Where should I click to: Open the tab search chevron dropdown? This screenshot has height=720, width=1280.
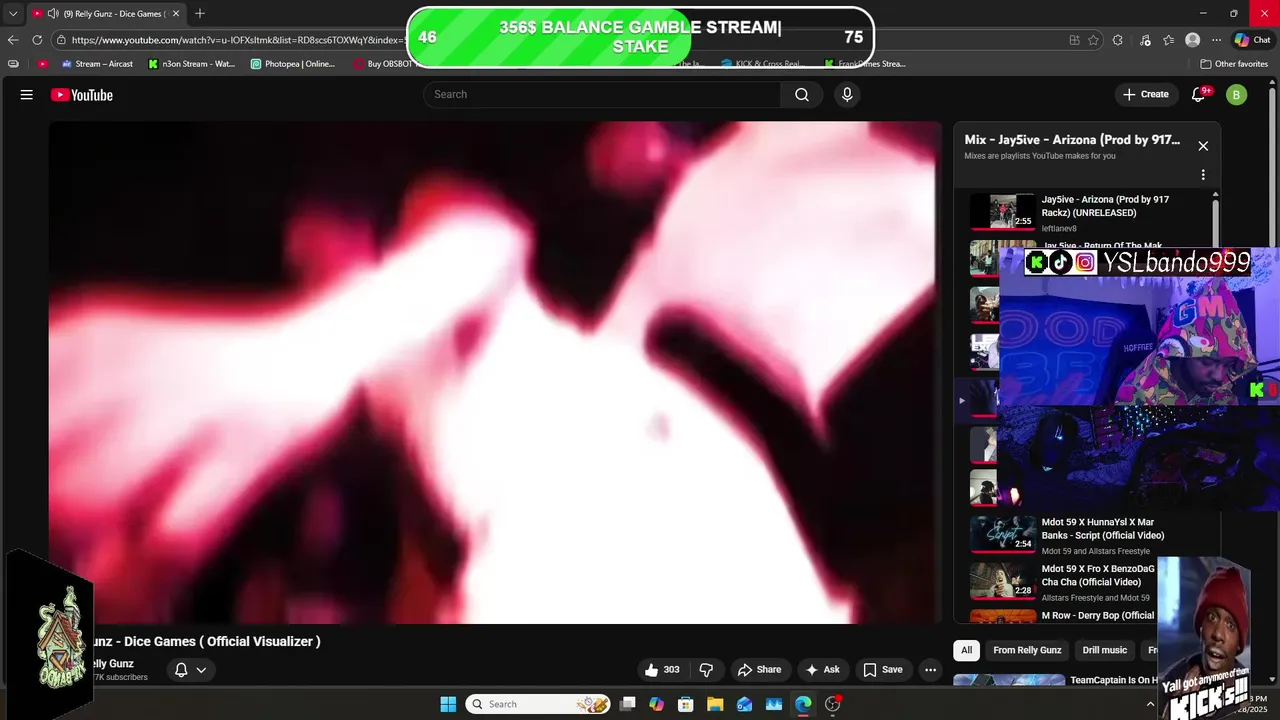coord(13,14)
